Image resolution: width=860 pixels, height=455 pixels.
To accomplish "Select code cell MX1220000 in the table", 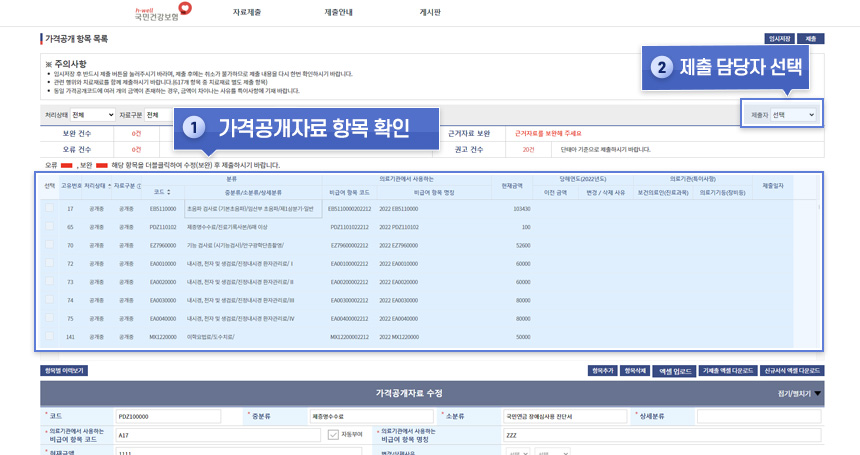I will click(163, 337).
